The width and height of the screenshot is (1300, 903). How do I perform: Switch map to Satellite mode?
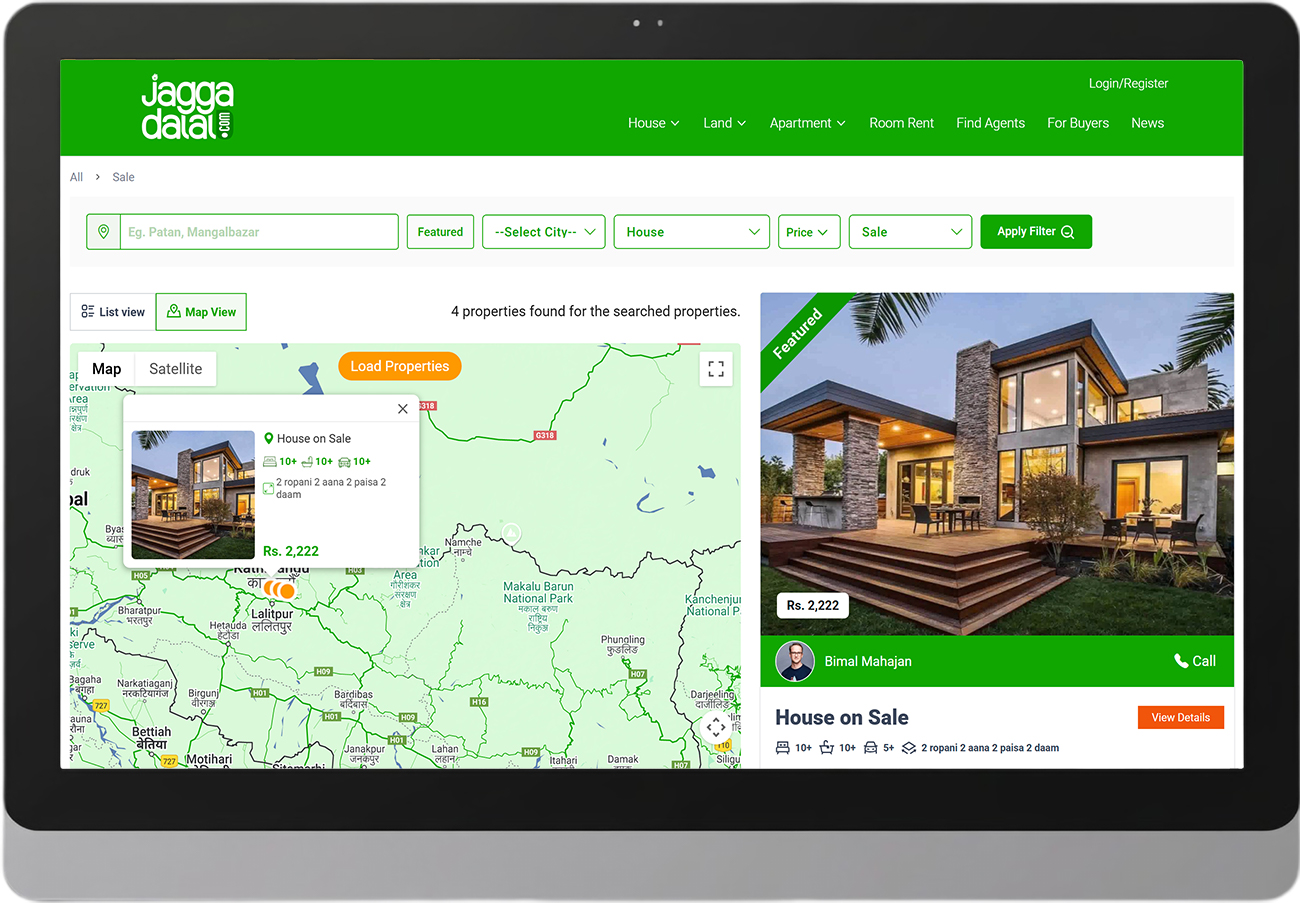(x=175, y=369)
